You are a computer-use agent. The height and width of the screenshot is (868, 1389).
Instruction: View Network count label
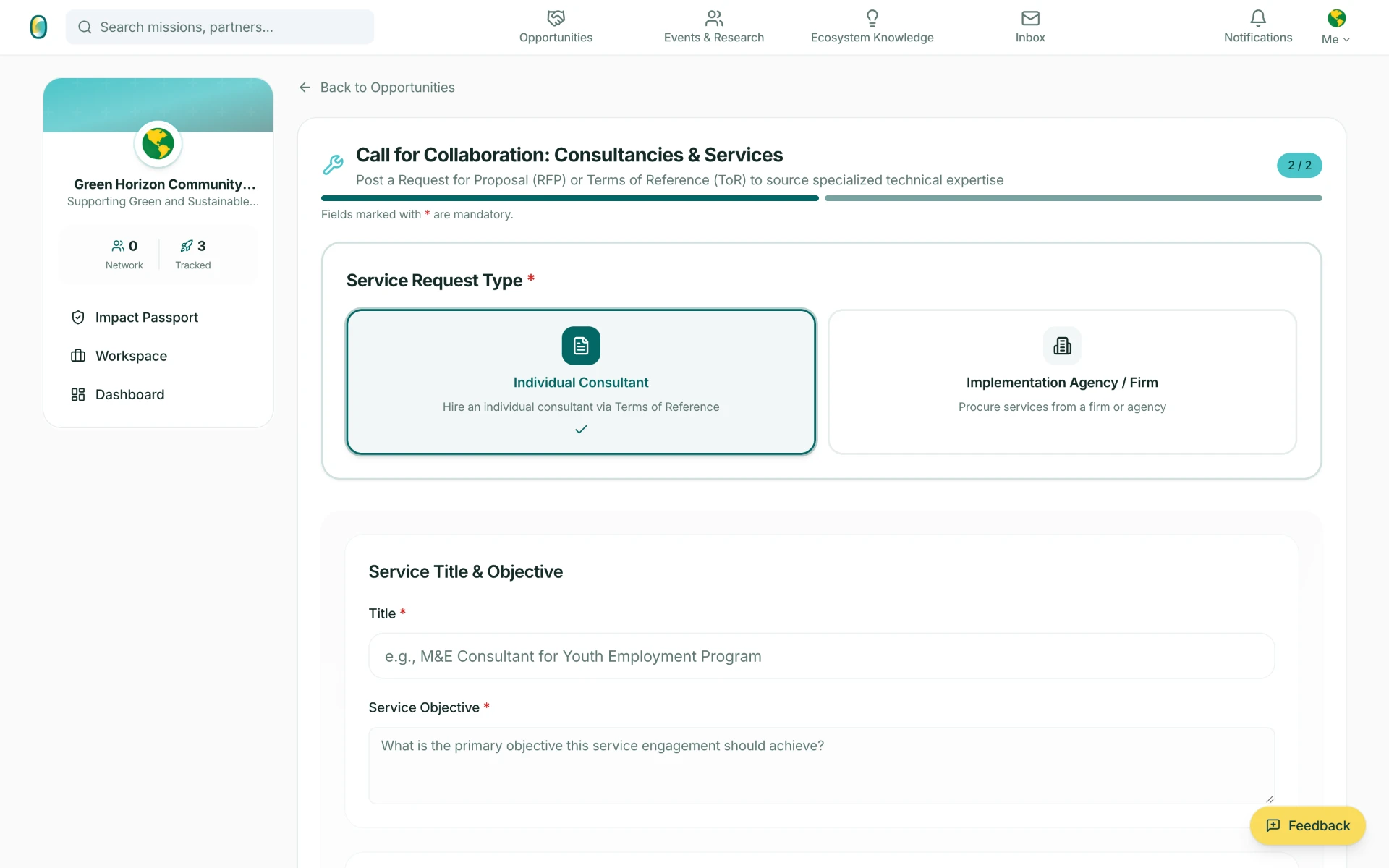click(124, 265)
